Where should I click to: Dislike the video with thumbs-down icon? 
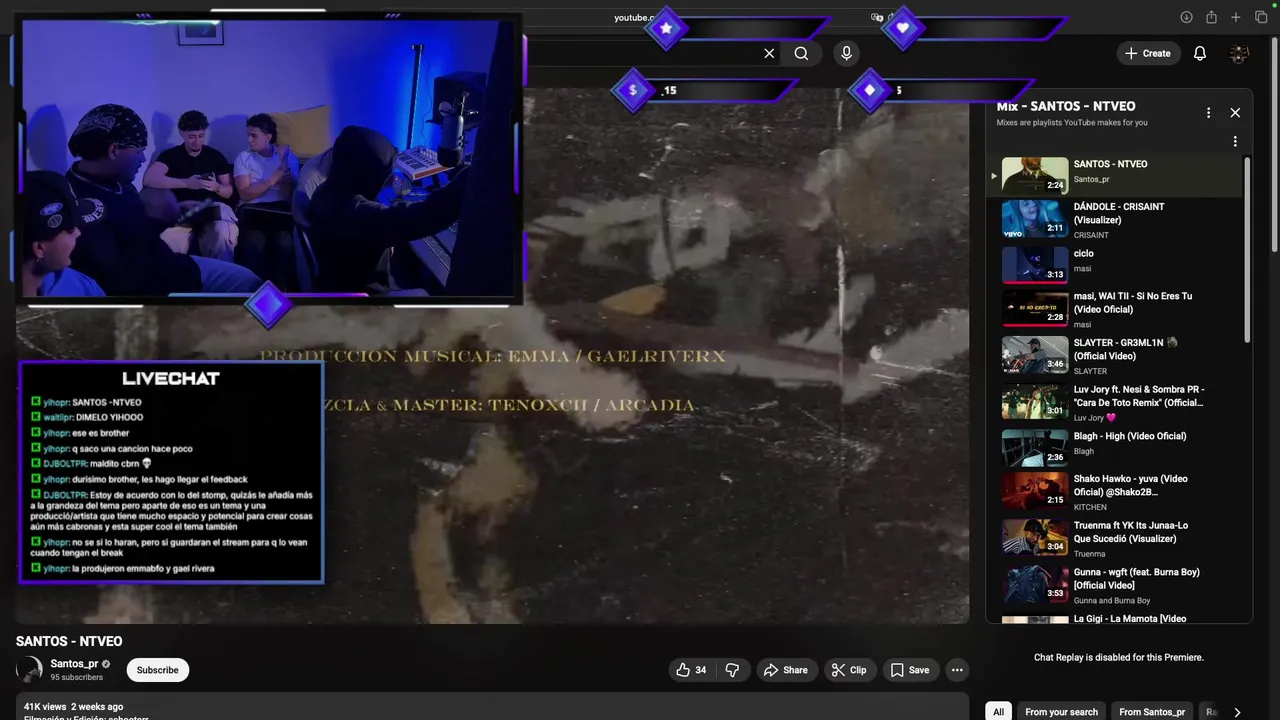coord(732,670)
